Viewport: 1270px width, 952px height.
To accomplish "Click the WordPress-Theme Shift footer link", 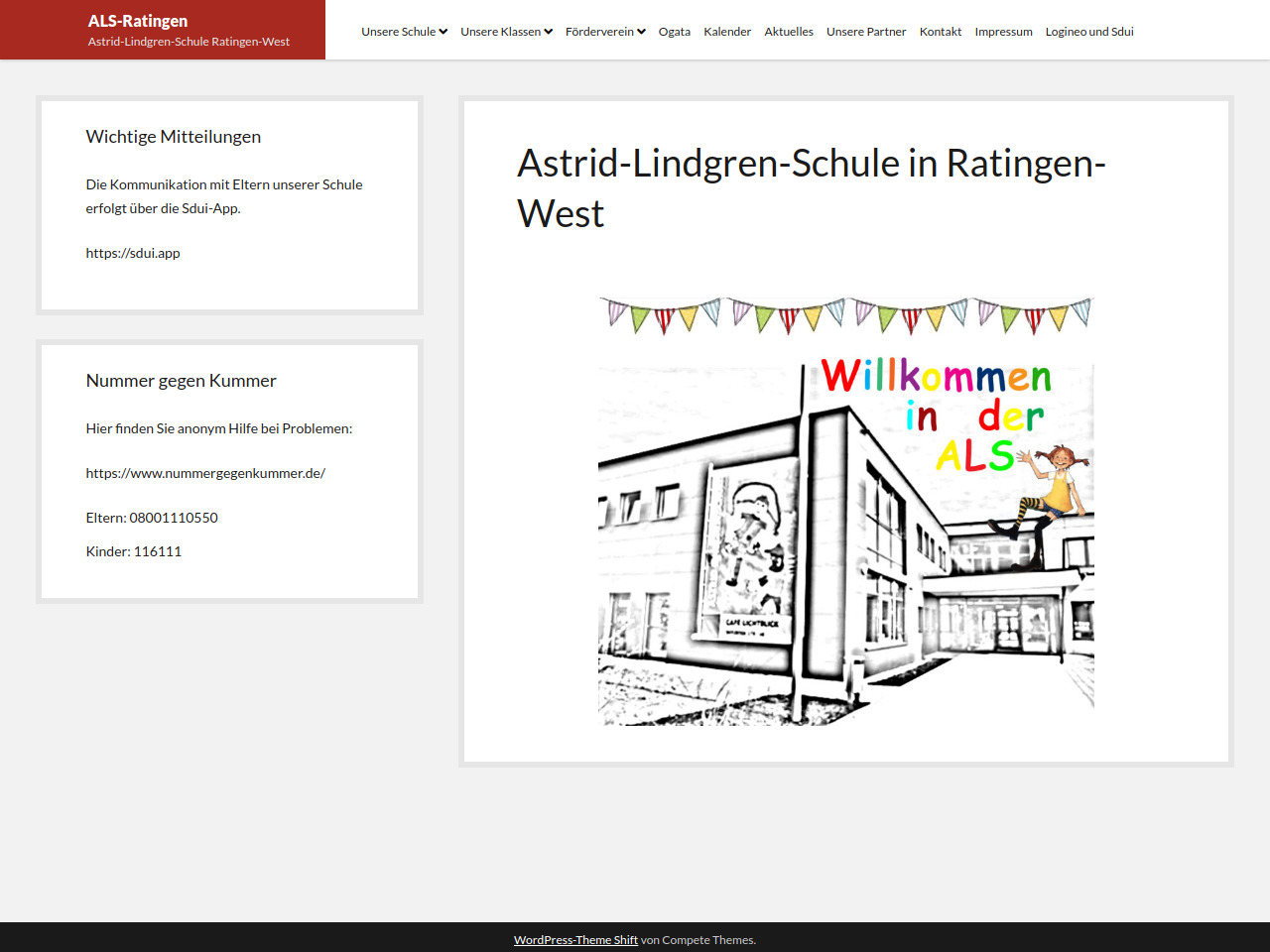I will [x=575, y=940].
